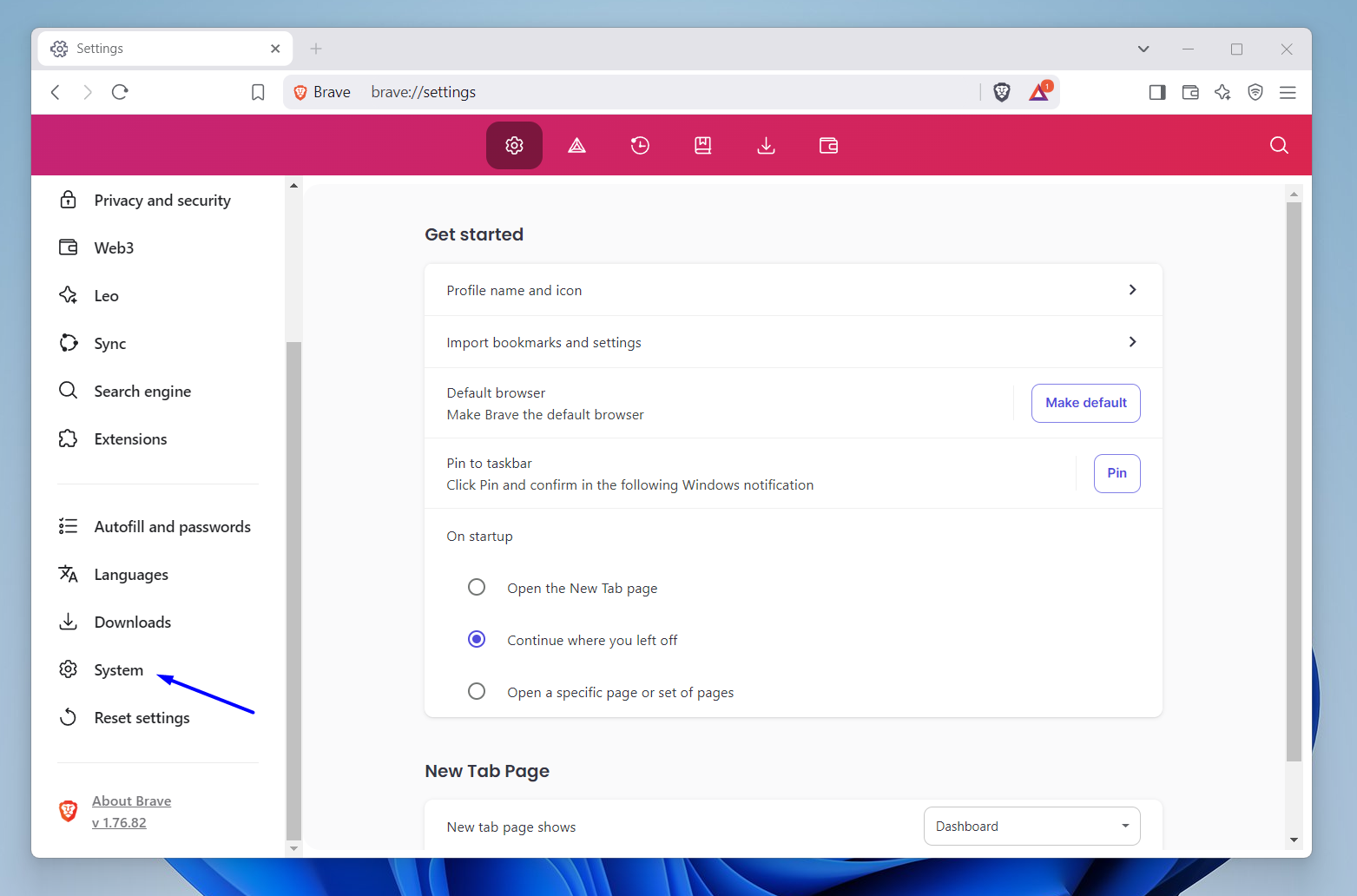The image size is (1357, 896).
Task: Click the v 1.76.82 version link
Action: (119, 823)
